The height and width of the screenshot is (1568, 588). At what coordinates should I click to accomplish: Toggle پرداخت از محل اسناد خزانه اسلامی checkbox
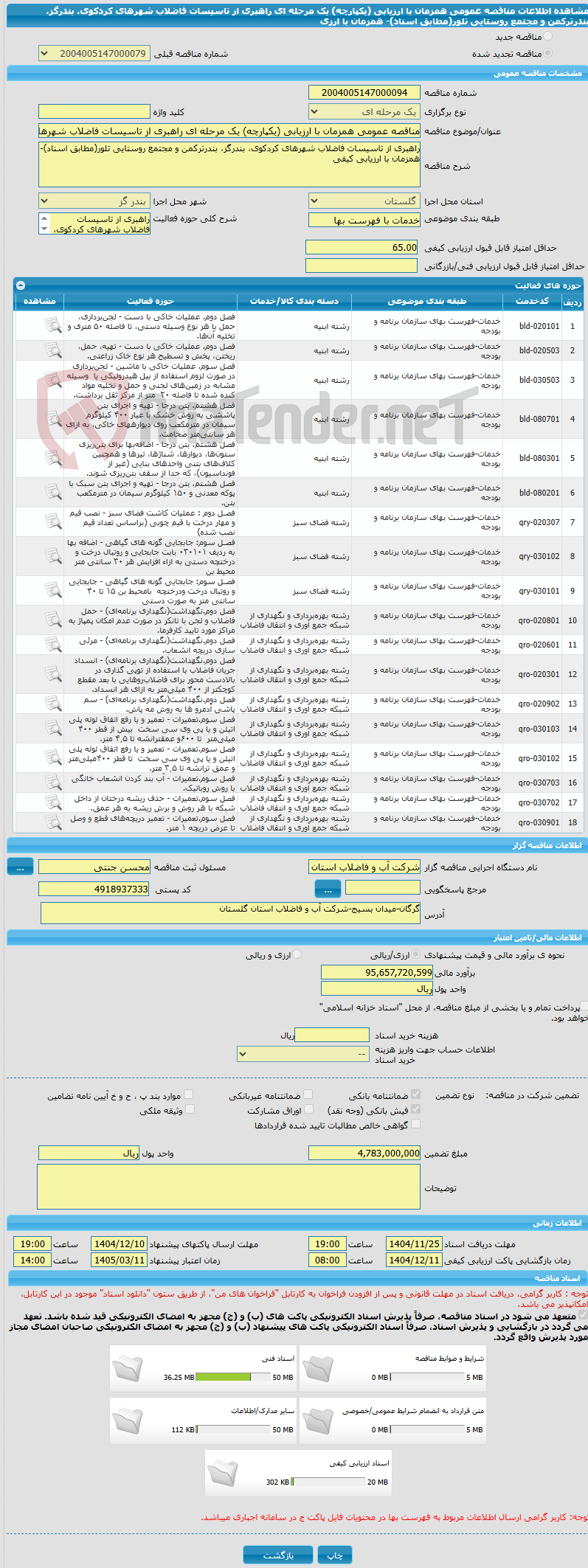[584, 1006]
